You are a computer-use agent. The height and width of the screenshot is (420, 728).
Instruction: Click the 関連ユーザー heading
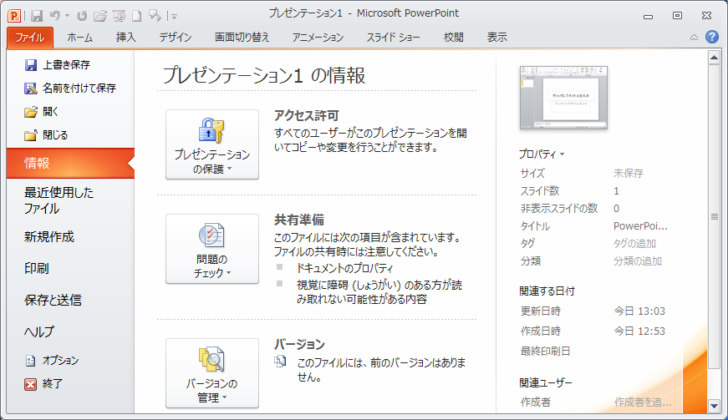(546, 383)
